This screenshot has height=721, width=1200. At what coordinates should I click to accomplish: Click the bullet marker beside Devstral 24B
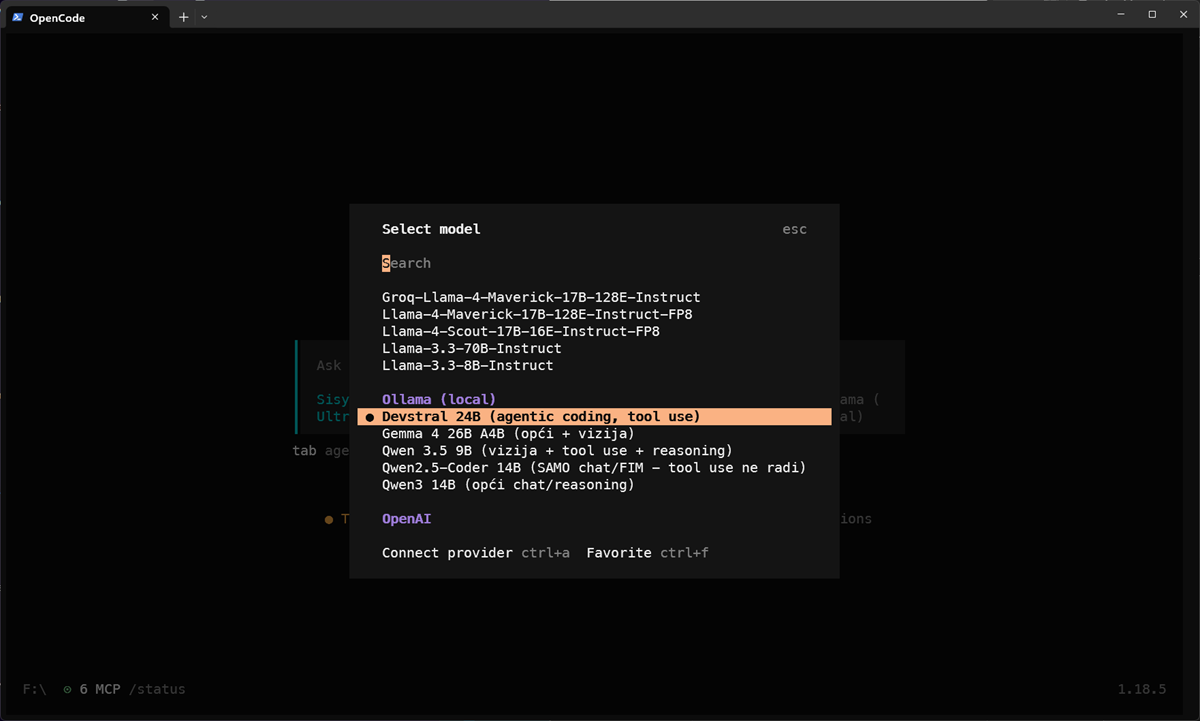pos(370,416)
